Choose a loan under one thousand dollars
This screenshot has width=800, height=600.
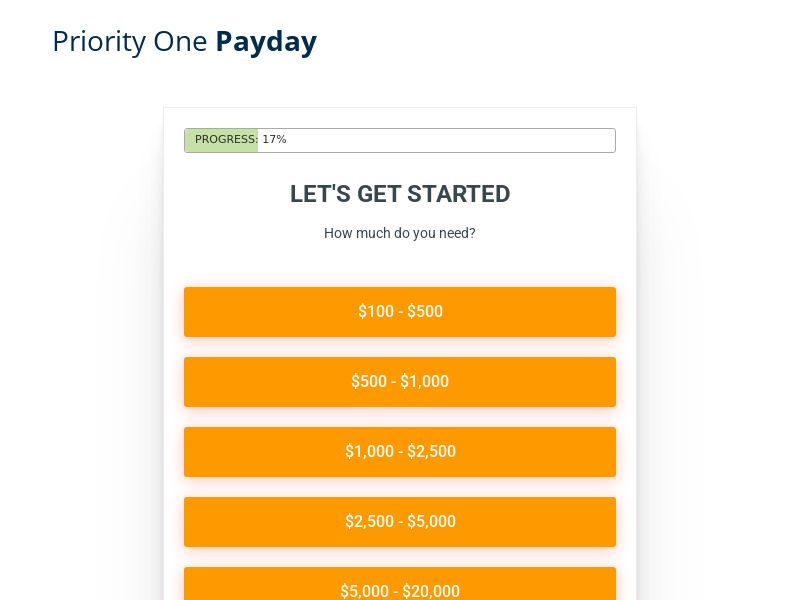coord(400,381)
